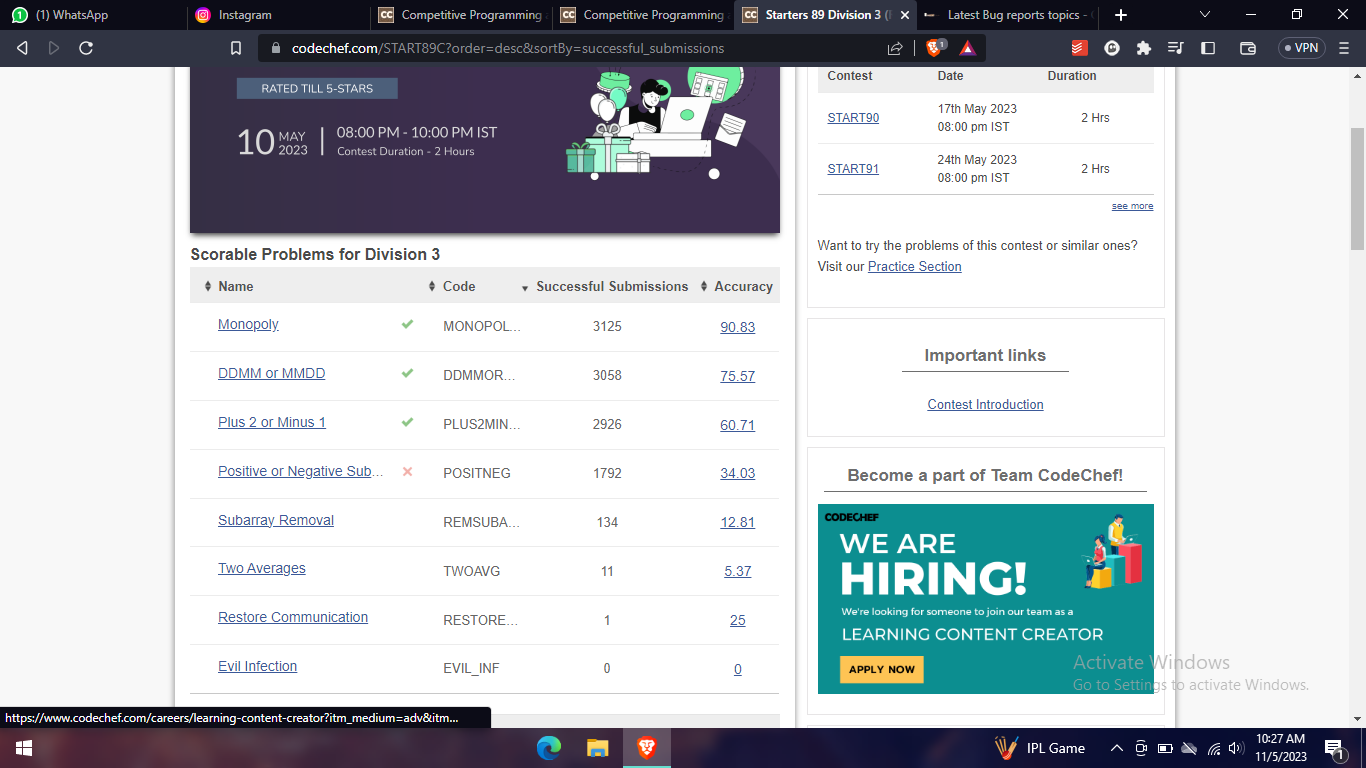Click Apply Now on hiring banner
1366x768 pixels.
881,669
